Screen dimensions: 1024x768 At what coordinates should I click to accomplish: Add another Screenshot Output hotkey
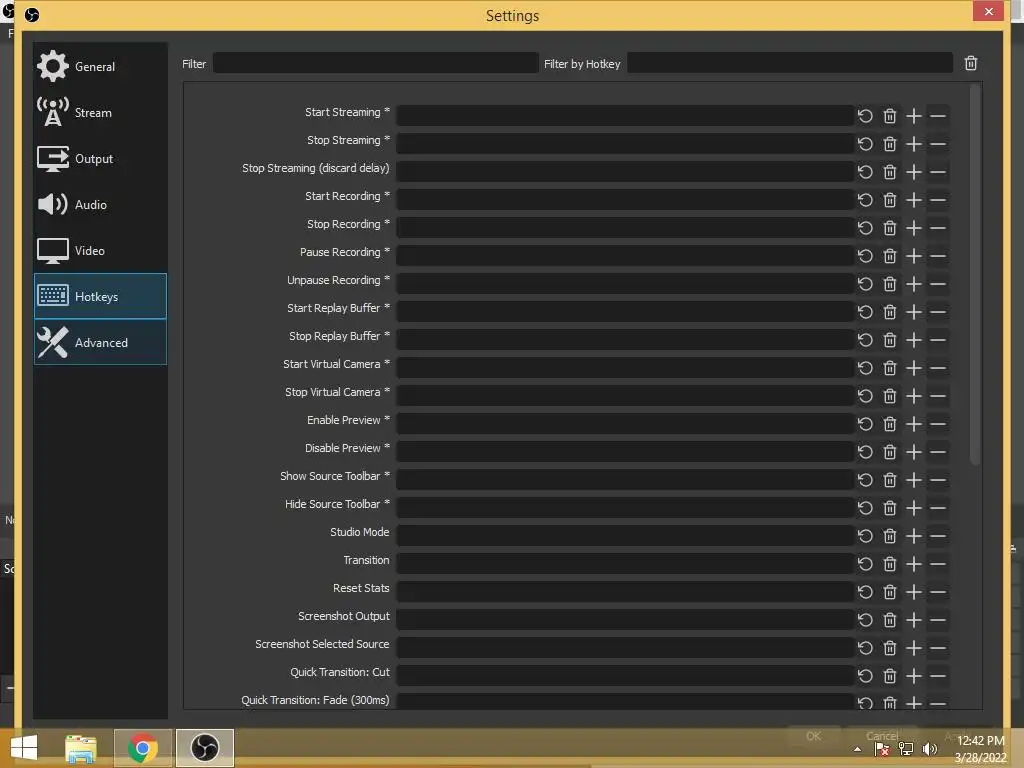point(914,620)
